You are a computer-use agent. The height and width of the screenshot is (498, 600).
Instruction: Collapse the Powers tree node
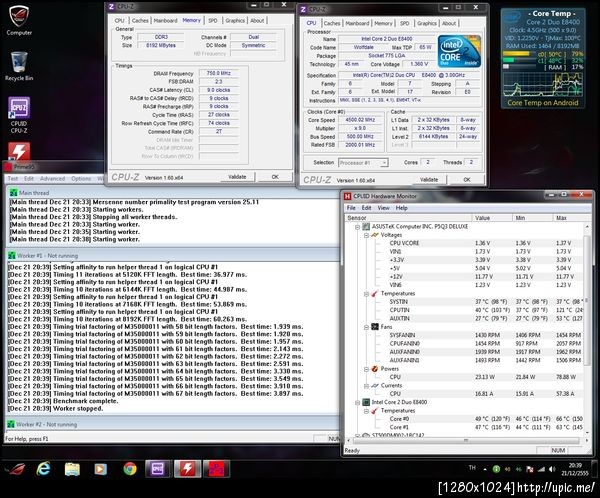366,369
